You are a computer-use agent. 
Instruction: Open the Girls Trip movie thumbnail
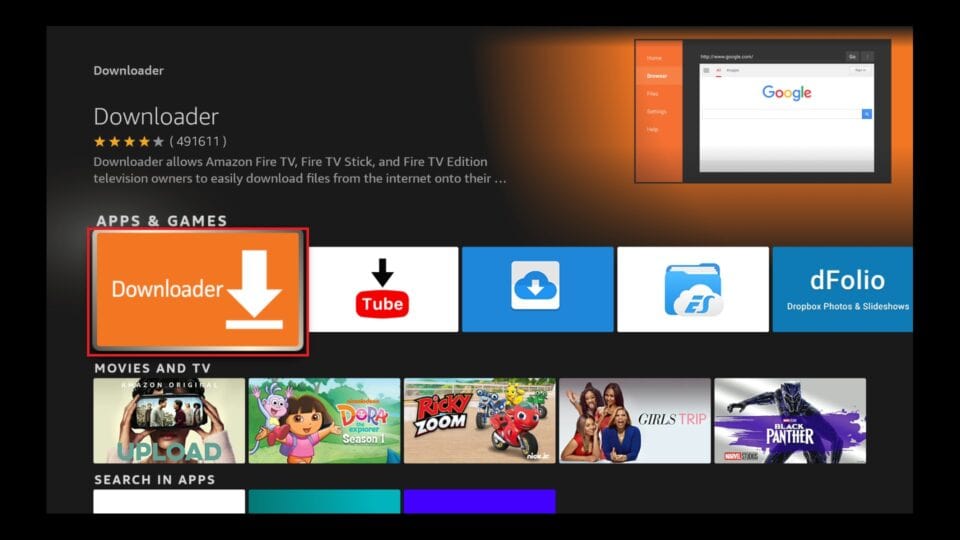[635, 421]
